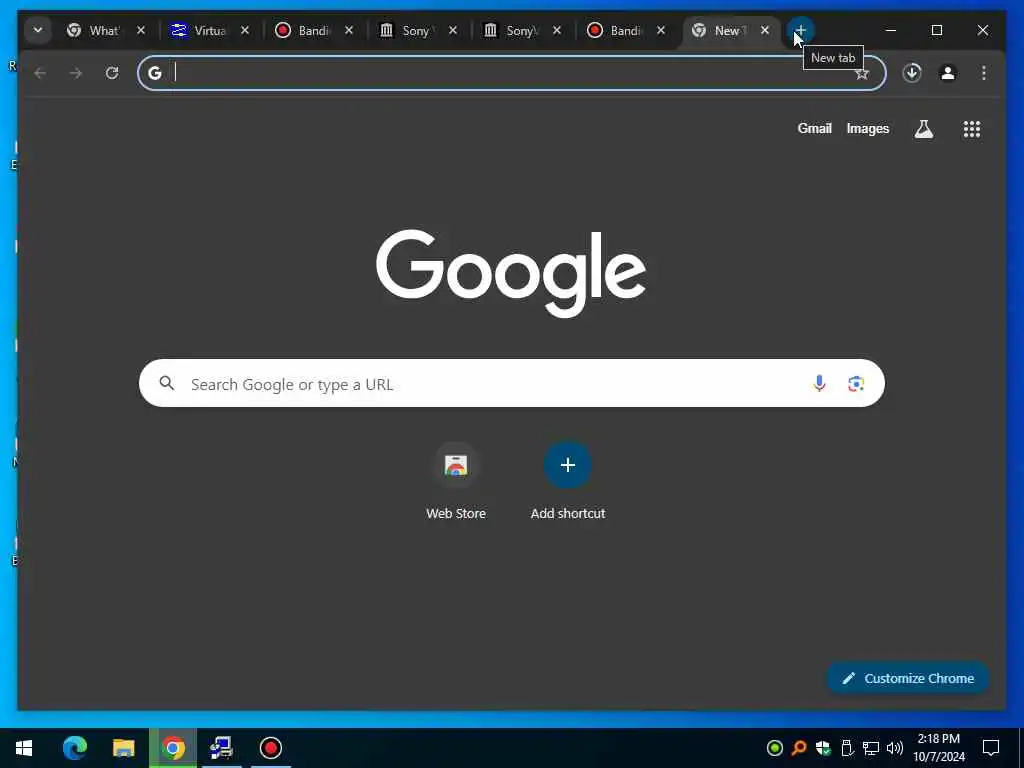Viewport: 1024px width, 768px height.
Task: Click the magnifier icon in search box
Action: [167, 383]
